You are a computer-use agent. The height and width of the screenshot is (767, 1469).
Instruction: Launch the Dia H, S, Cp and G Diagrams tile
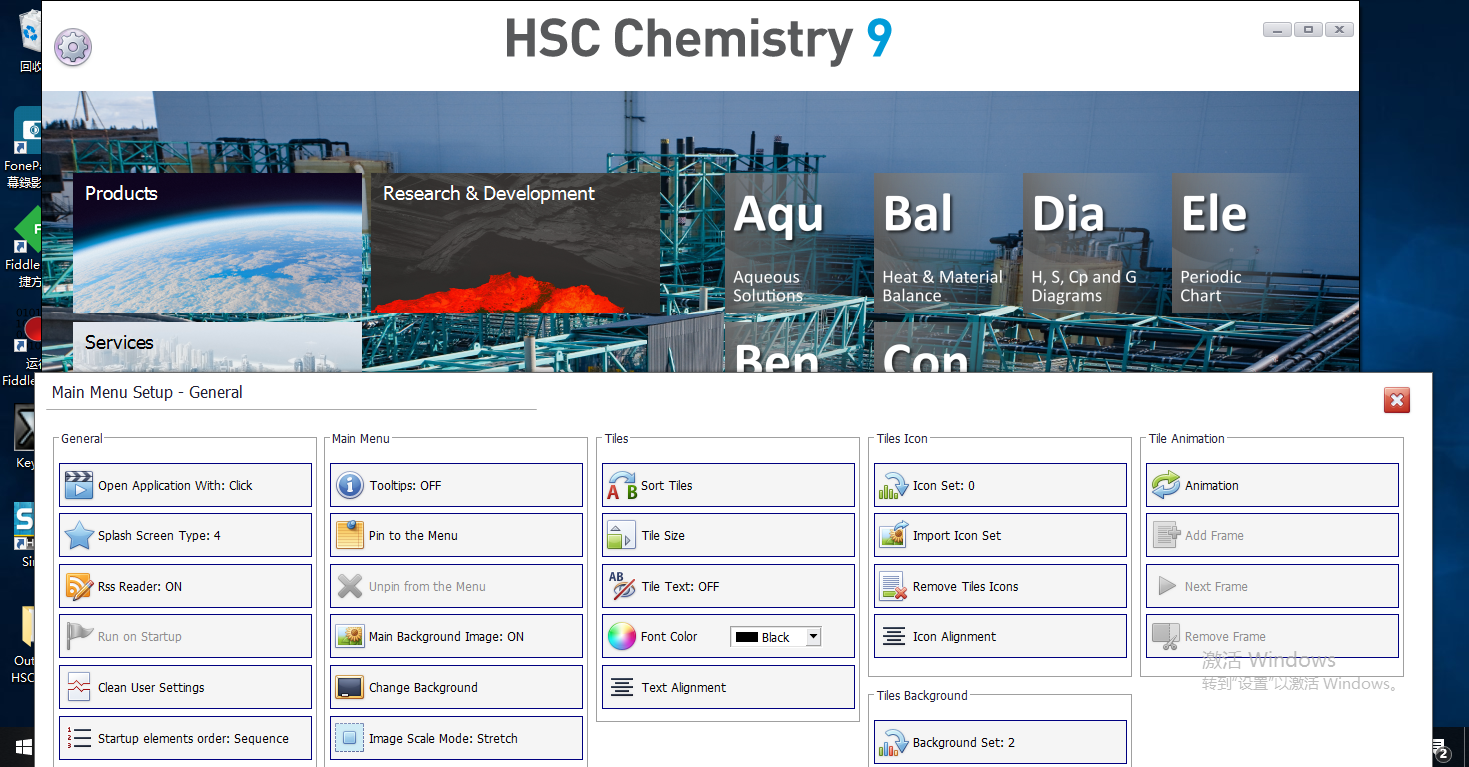(1093, 244)
